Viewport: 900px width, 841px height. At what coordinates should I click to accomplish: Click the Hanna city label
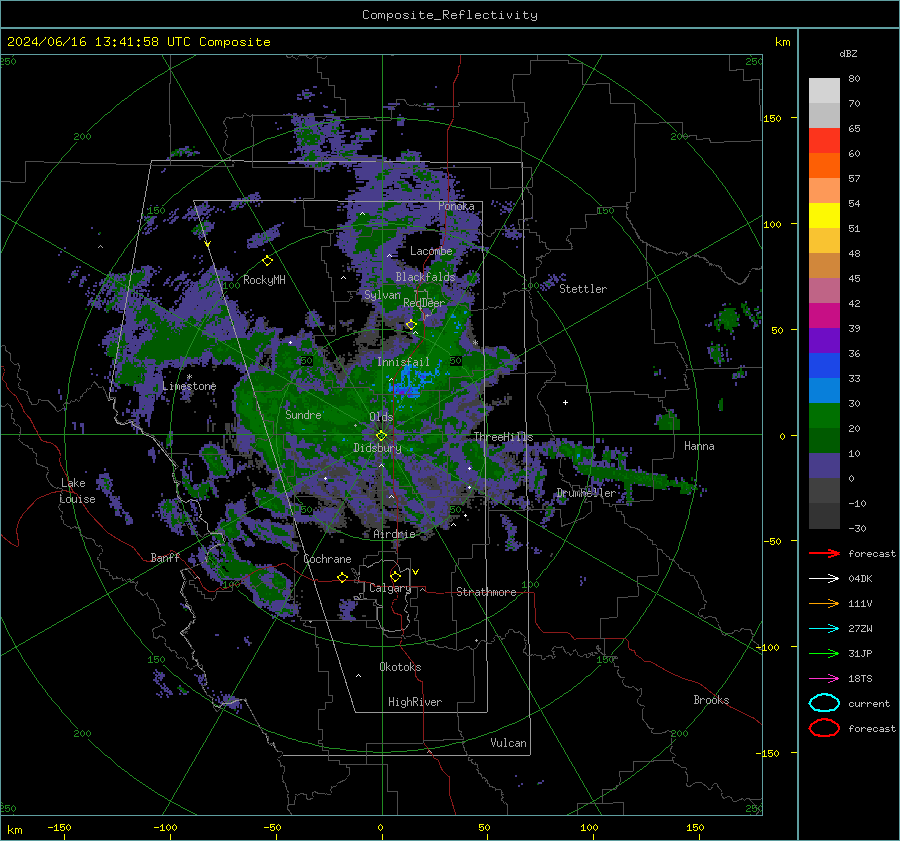click(699, 446)
